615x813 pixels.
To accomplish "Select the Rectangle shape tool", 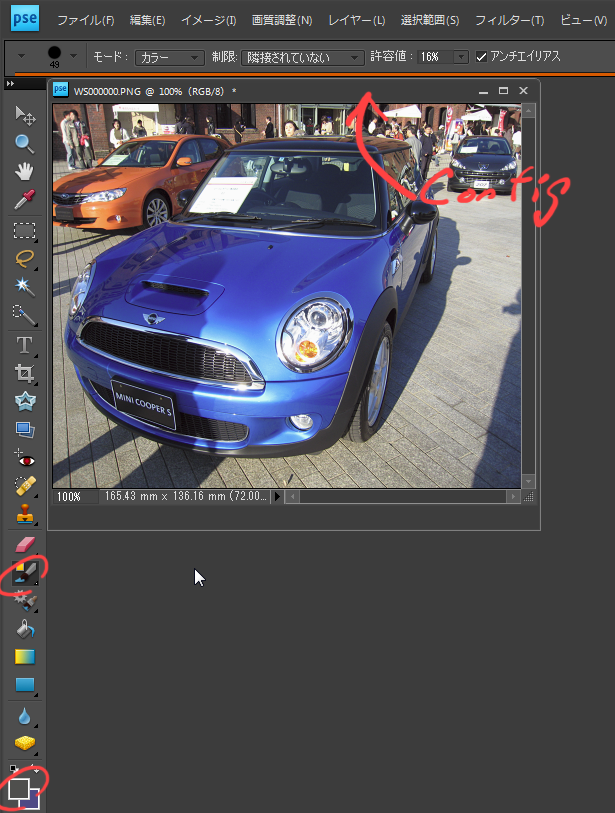I will click(24, 685).
